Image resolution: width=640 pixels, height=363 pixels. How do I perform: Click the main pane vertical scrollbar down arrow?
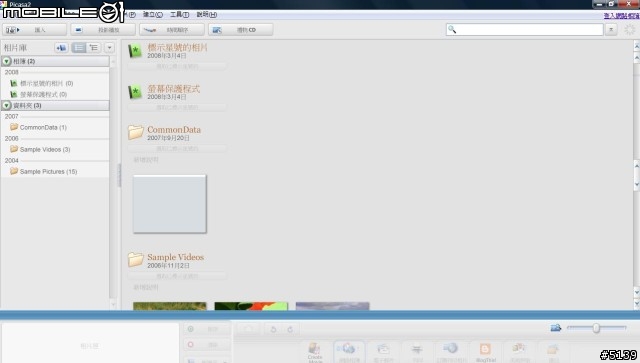[636, 292]
